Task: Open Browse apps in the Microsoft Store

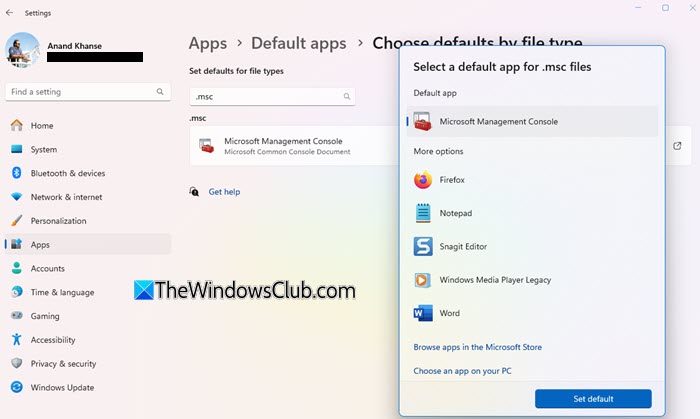Action: point(477,347)
